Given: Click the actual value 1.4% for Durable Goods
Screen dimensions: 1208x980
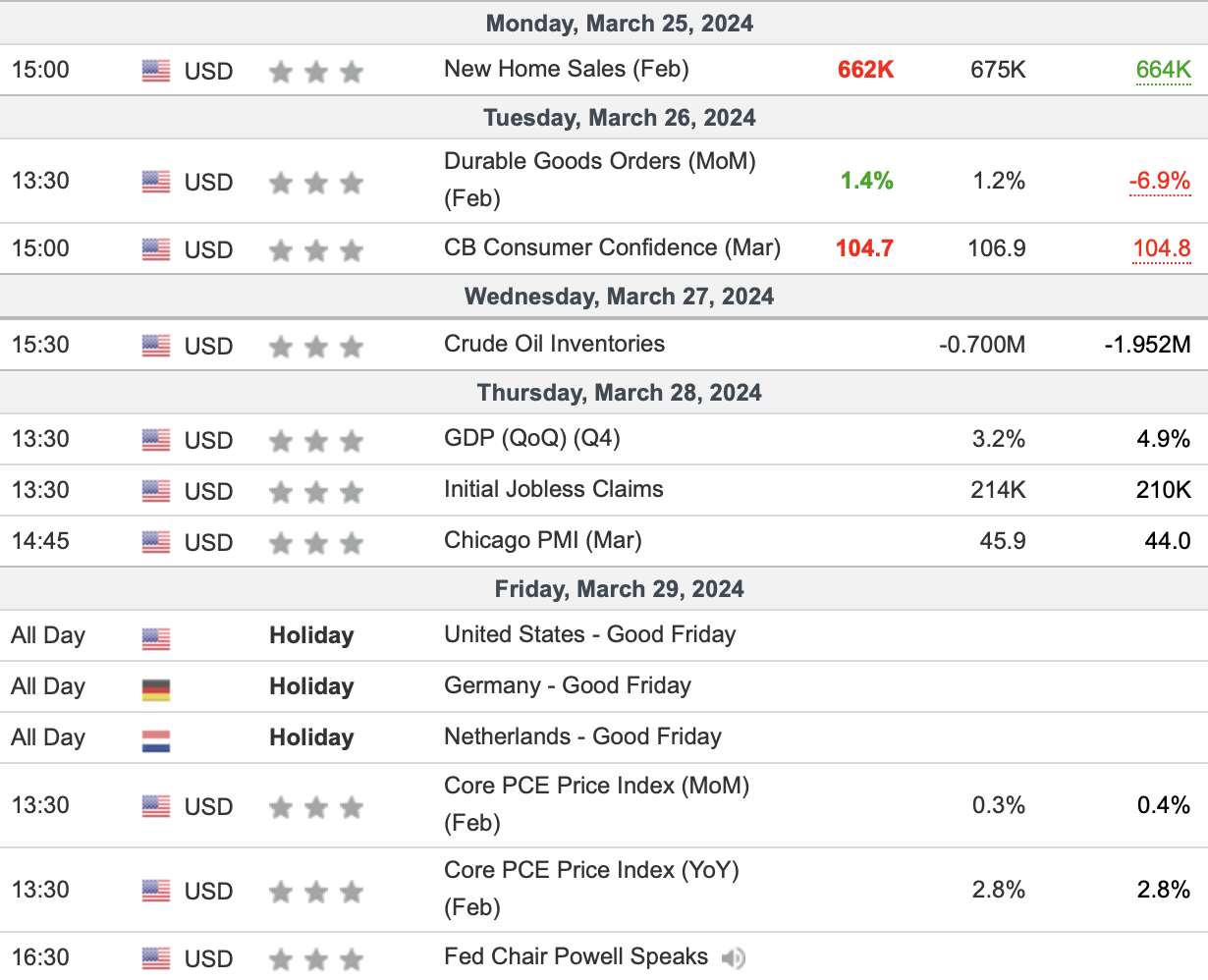Looking at the screenshot, I should pos(866,181).
